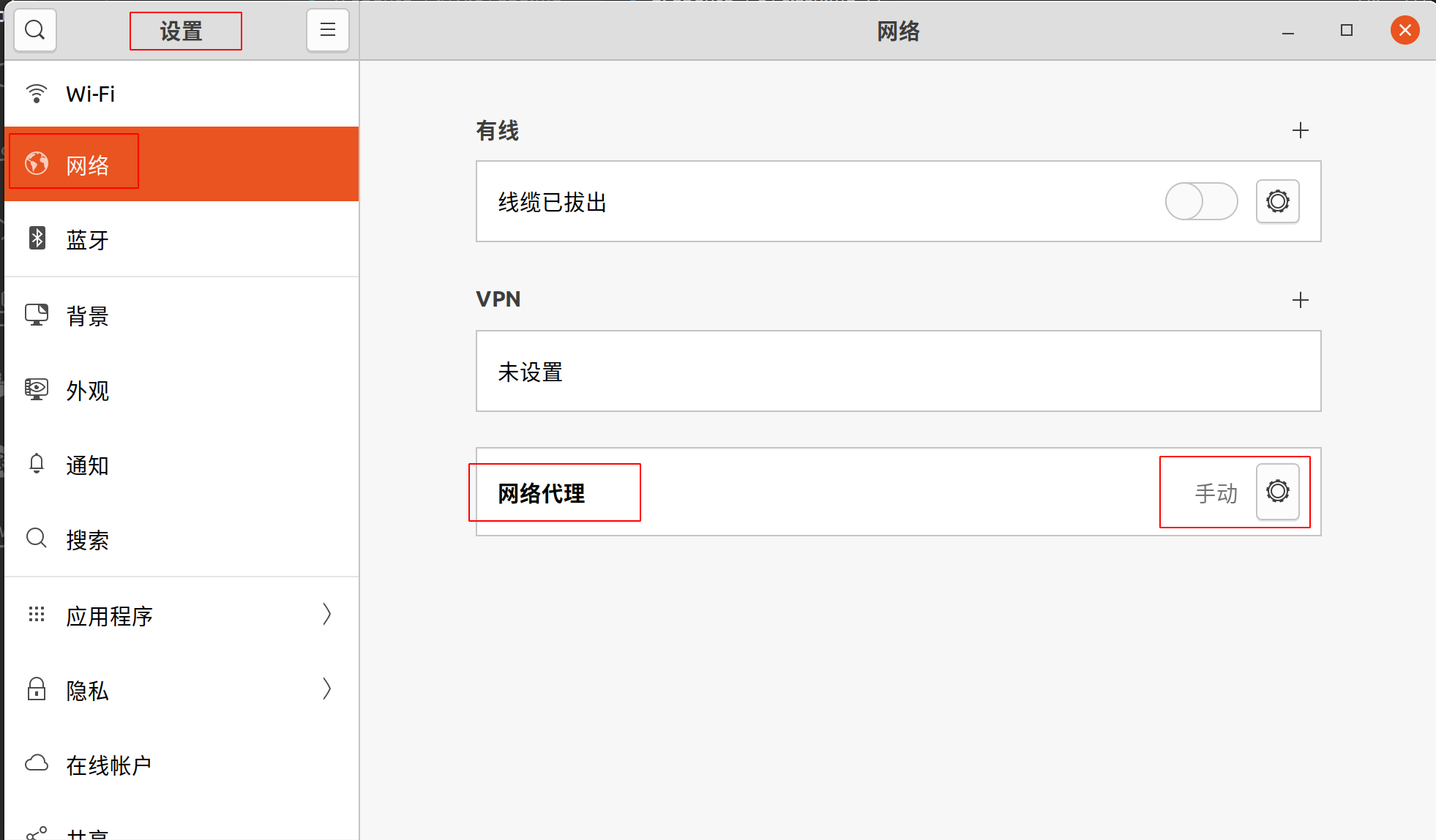Click the notification bell icon
1436x840 pixels.
(x=37, y=464)
